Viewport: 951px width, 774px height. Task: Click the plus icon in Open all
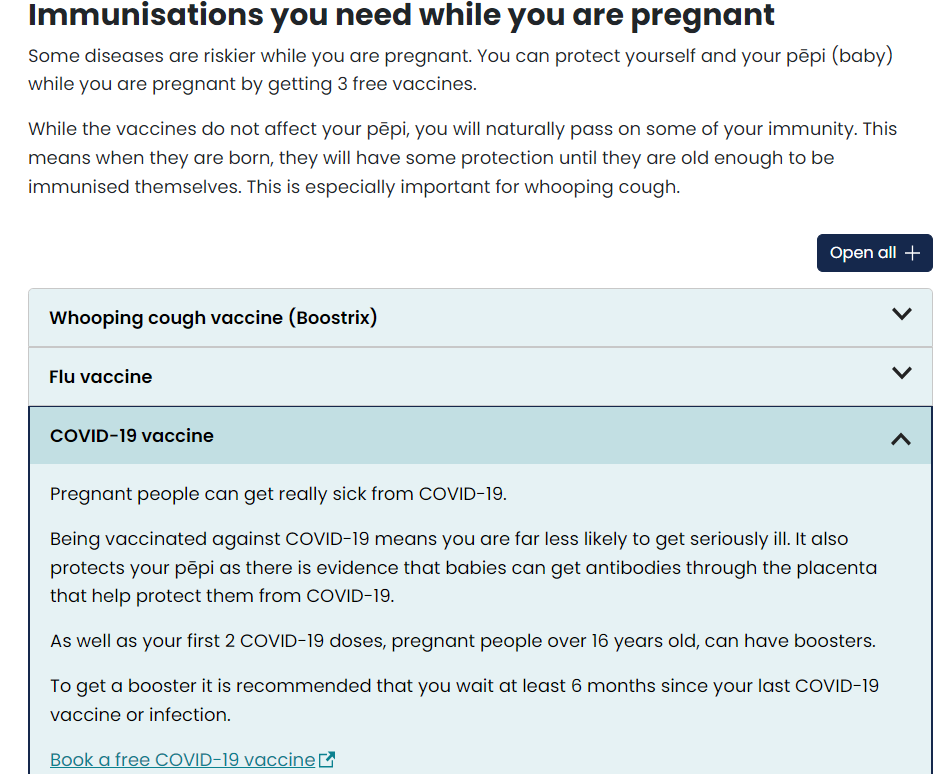[x=911, y=253]
